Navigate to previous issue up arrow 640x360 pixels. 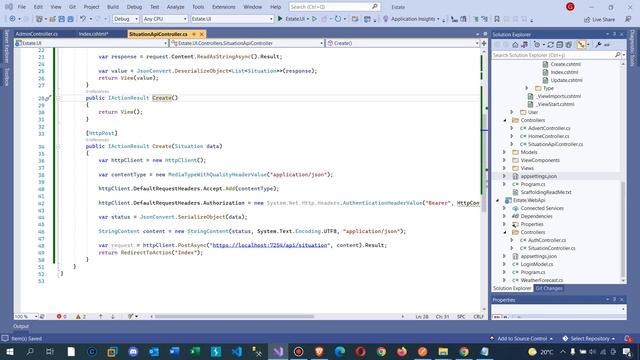tap(100, 316)
